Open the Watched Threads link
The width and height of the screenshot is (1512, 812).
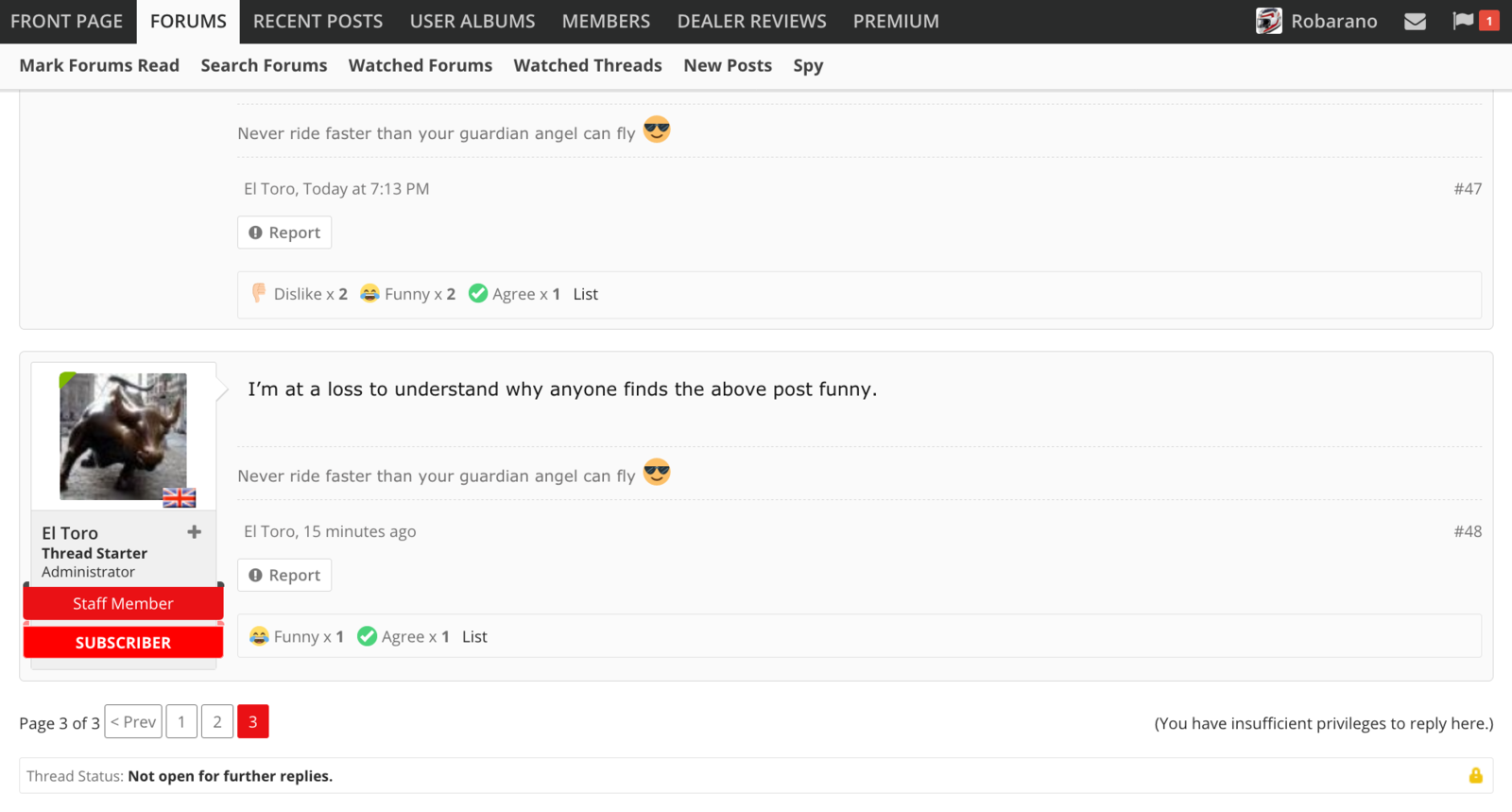click(588, 65)
